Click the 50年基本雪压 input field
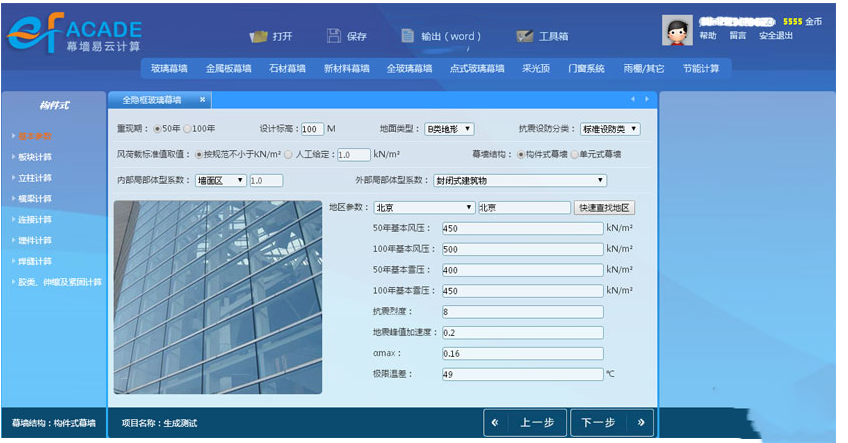848x443 pixels. (x=522, y=270)
